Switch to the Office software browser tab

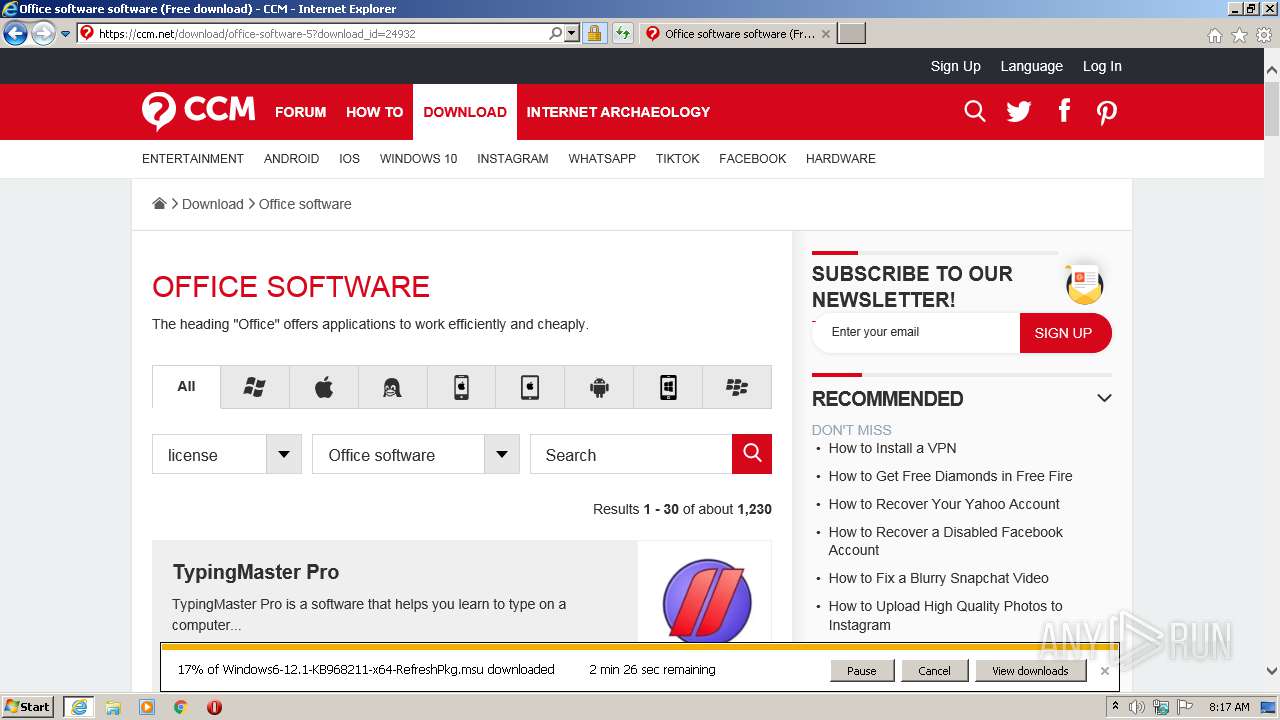(x=737, y=33)
